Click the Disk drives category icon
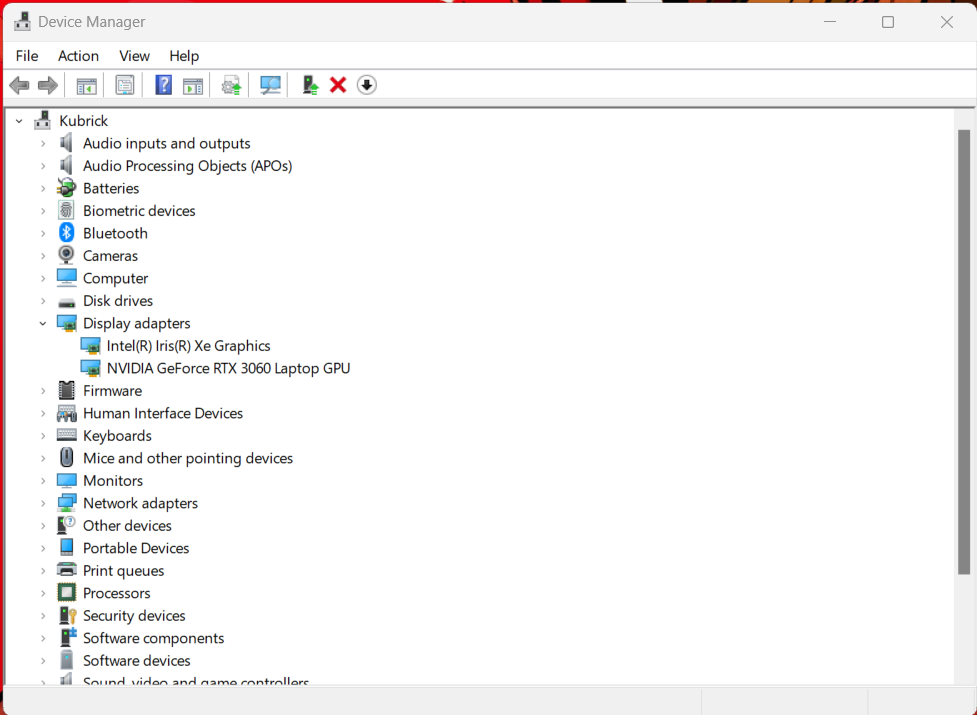The image size is (977, 715). [x=67, y=302]
